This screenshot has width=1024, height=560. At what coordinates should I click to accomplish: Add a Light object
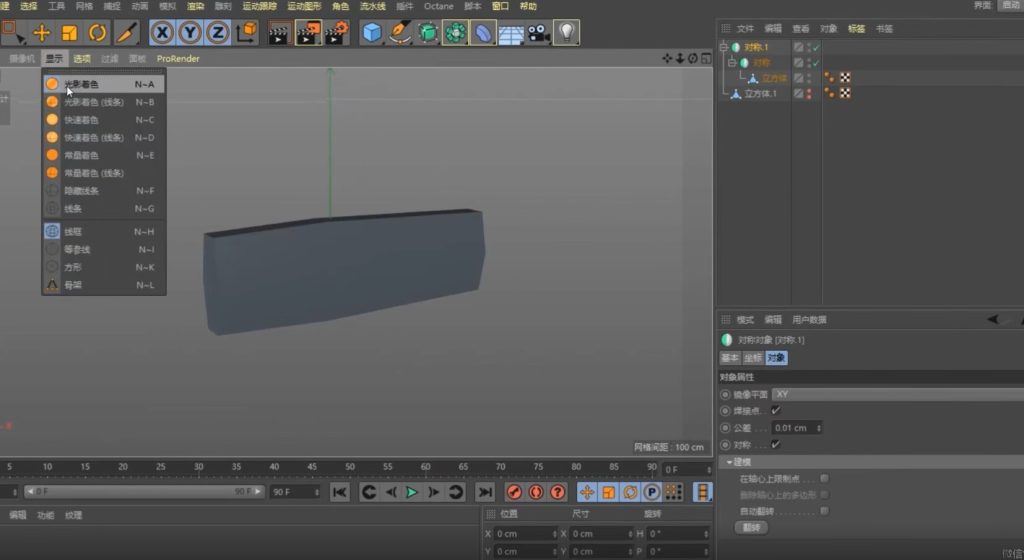pos(566,33)
